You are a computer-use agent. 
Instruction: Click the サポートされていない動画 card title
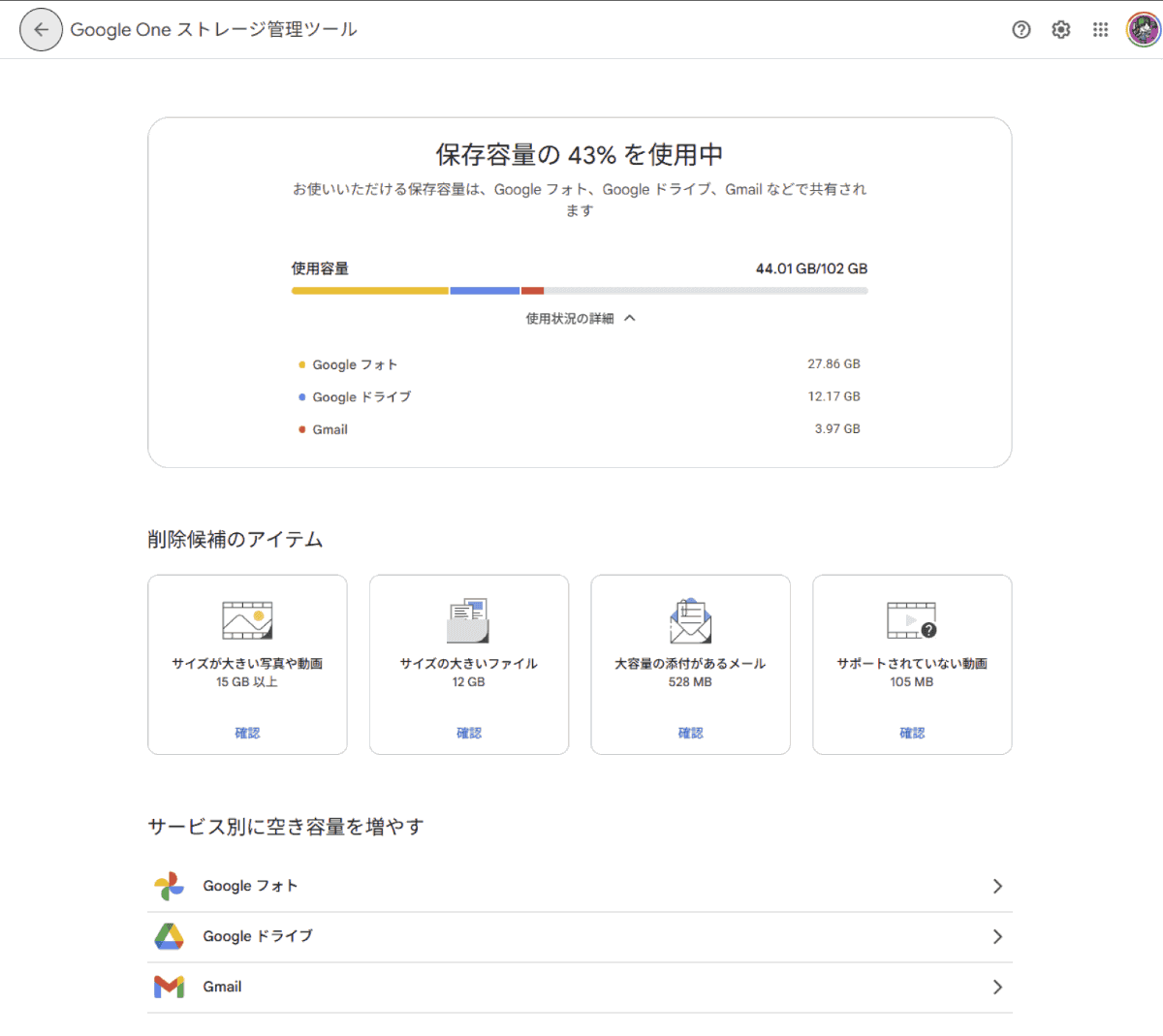[x=912, y=664]
